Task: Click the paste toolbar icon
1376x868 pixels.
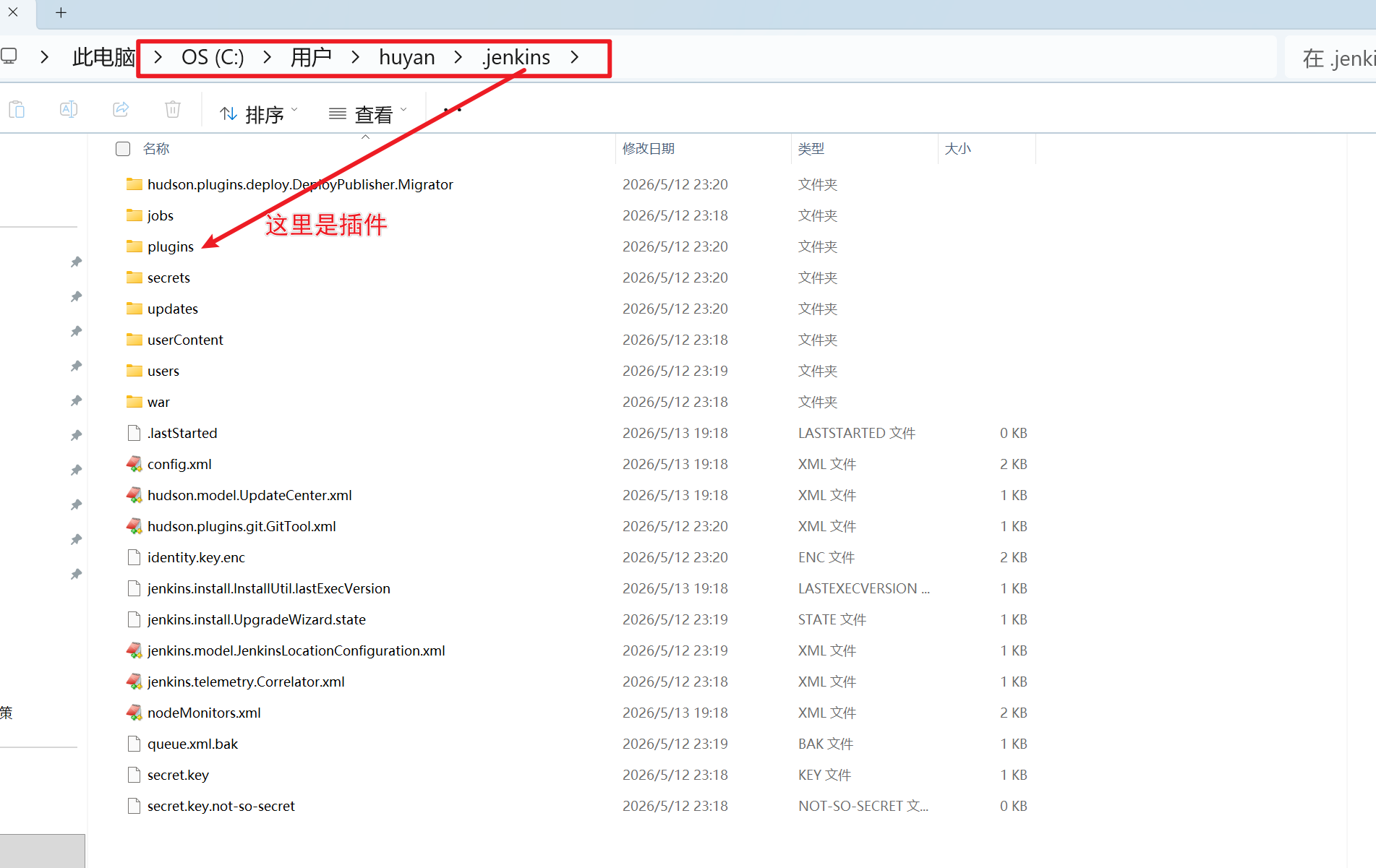Action: [17, 110]
